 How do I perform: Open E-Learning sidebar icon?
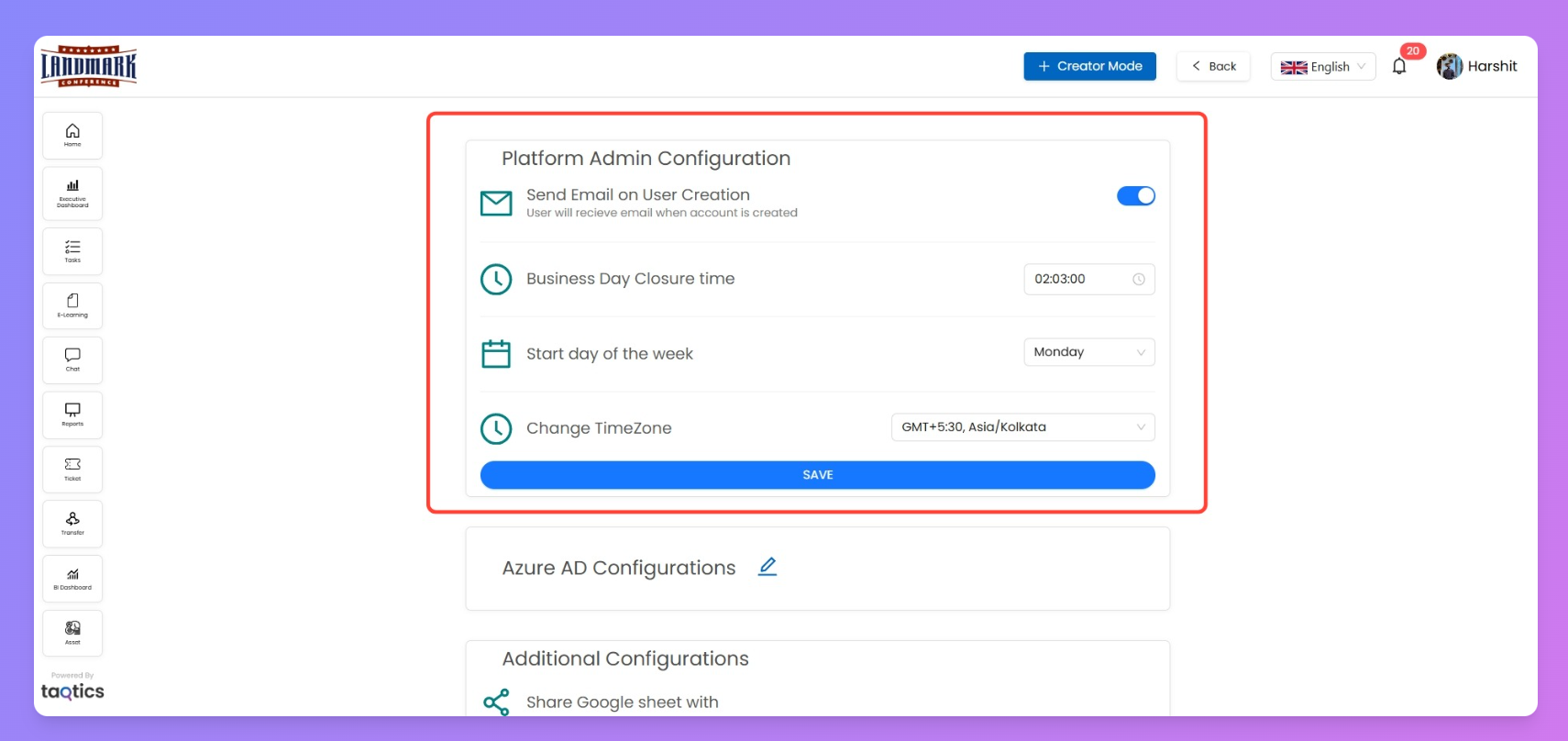pos(72,305)
